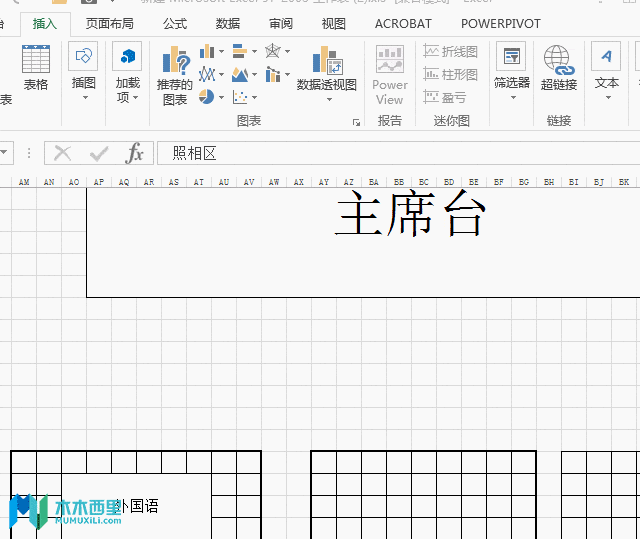Click the PivotChart (数据透视图) icon
This screenshot has height=539, width=640.
click(x=326, y=68)
